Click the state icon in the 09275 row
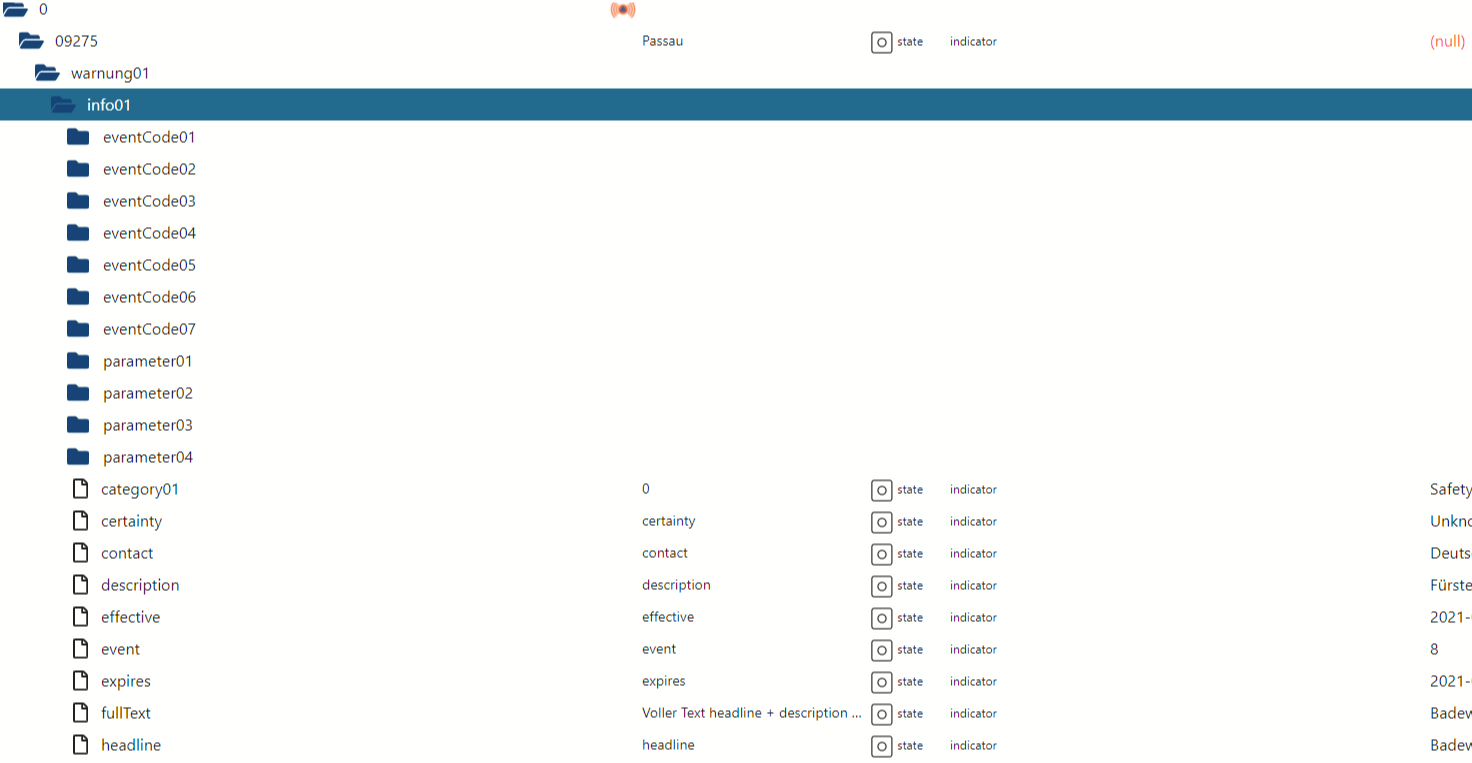This screenshot has height=763, width=1472. (881, 42)
